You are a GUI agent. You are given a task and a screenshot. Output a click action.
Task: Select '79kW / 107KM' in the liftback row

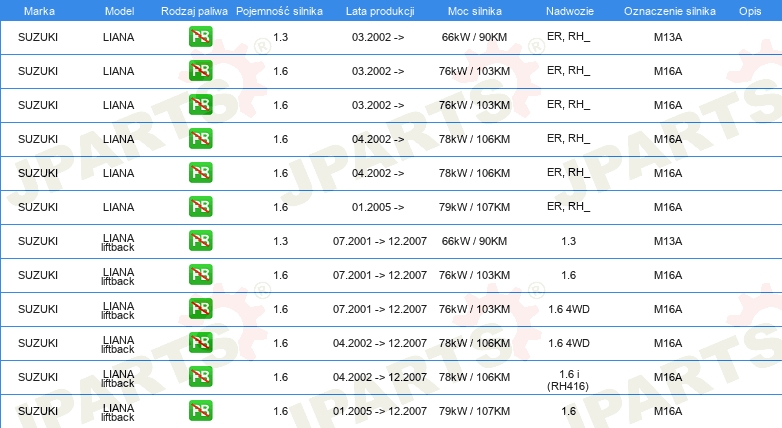tap(474, 411)
